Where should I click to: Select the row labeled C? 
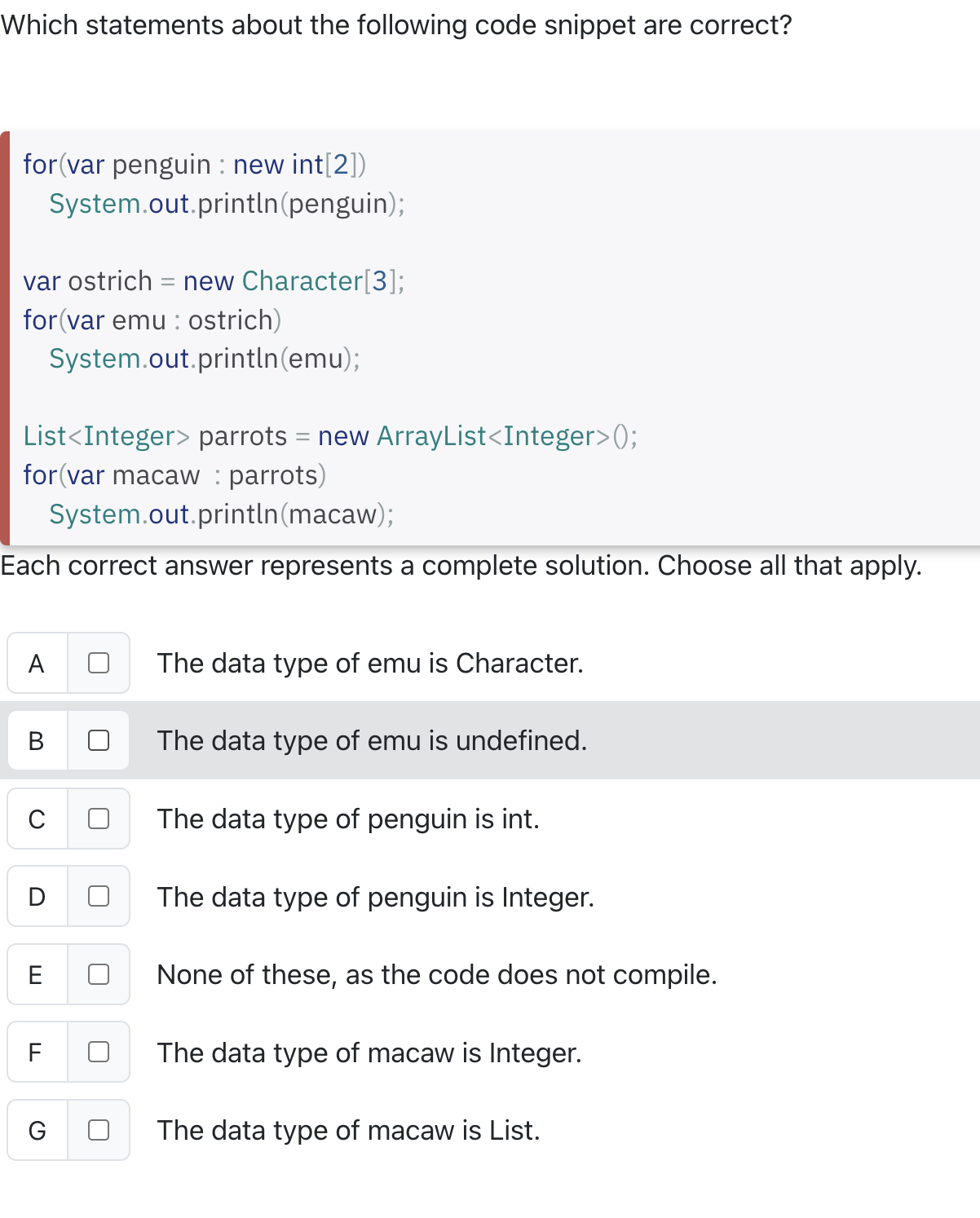point(36,819)
